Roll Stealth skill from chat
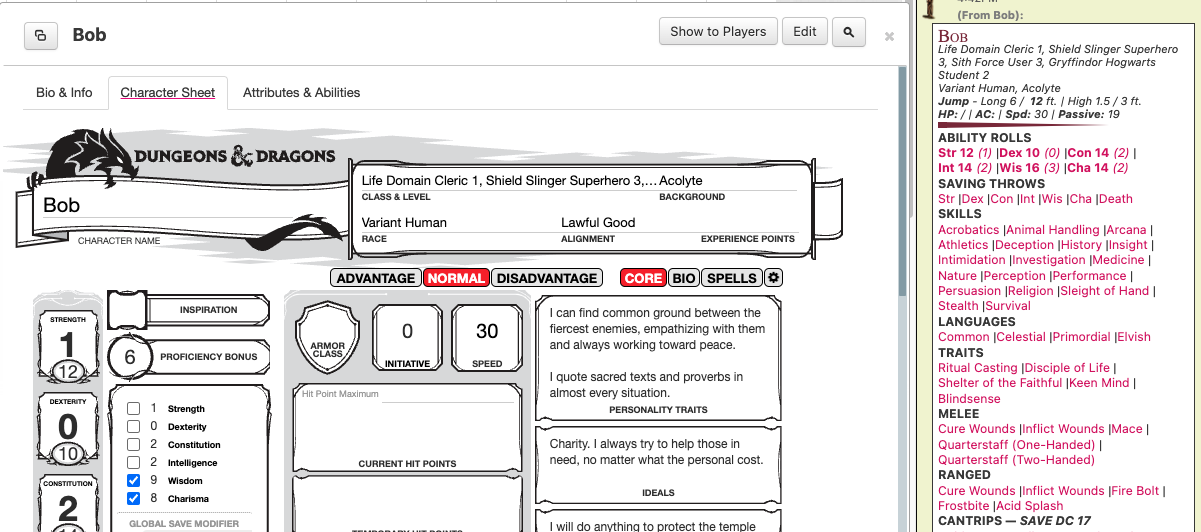The height and width of the screenshot is (532, 1201). point(958,306)
